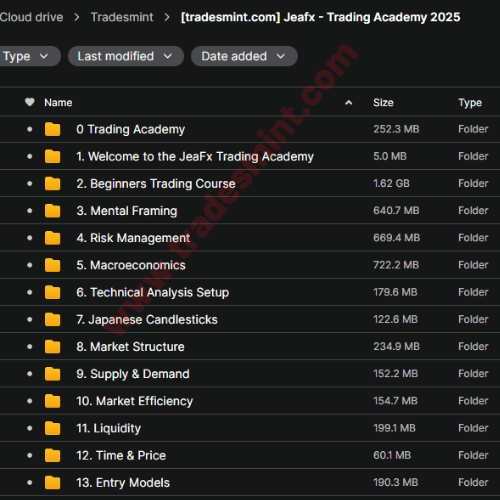Toggle favourite dot on Entry Models row

[x=30, y=483]
